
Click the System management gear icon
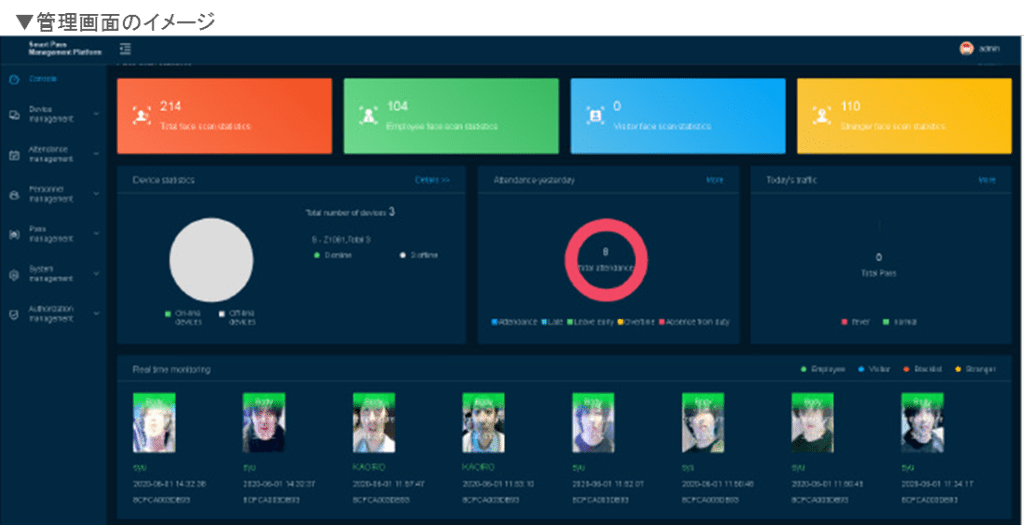click(x=14, y=274)
